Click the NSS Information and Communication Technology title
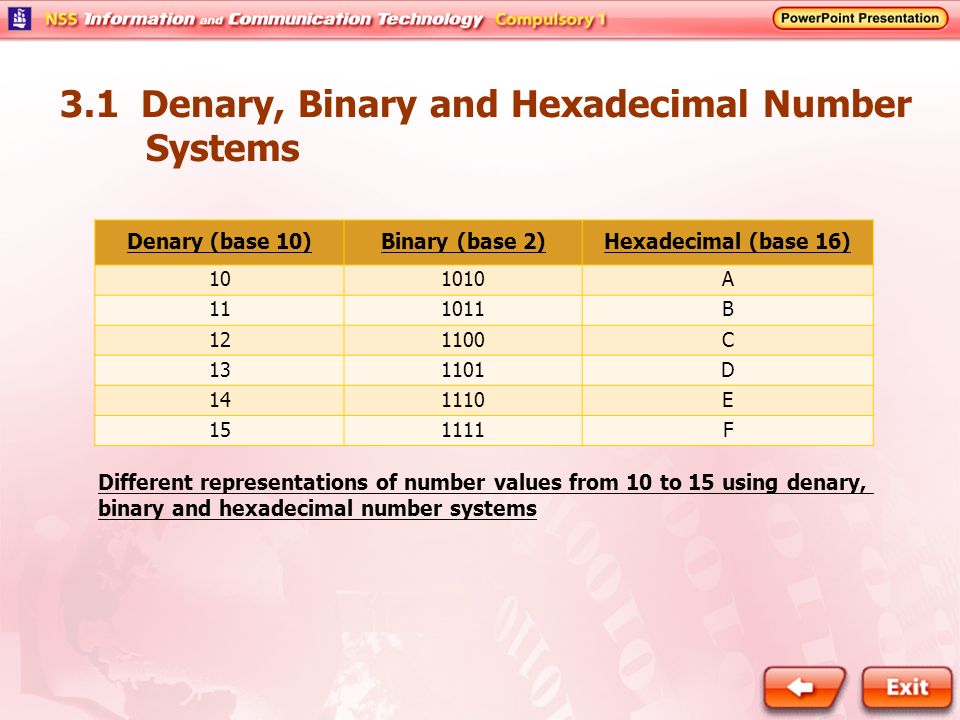The height and width of the screenshot is (720, 960). tap(264, 19)
